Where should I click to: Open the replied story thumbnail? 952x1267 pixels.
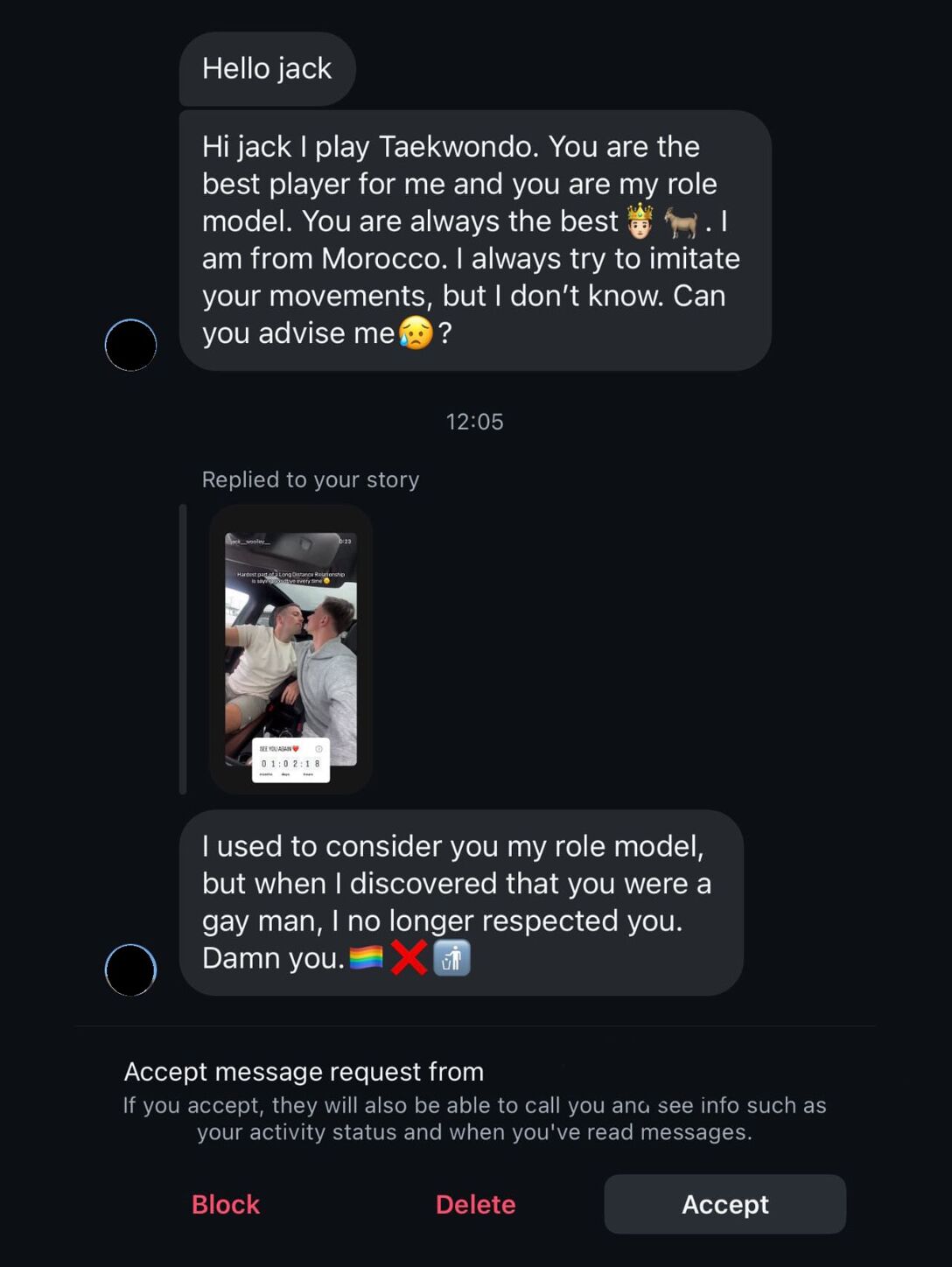(x=290, y=649)
